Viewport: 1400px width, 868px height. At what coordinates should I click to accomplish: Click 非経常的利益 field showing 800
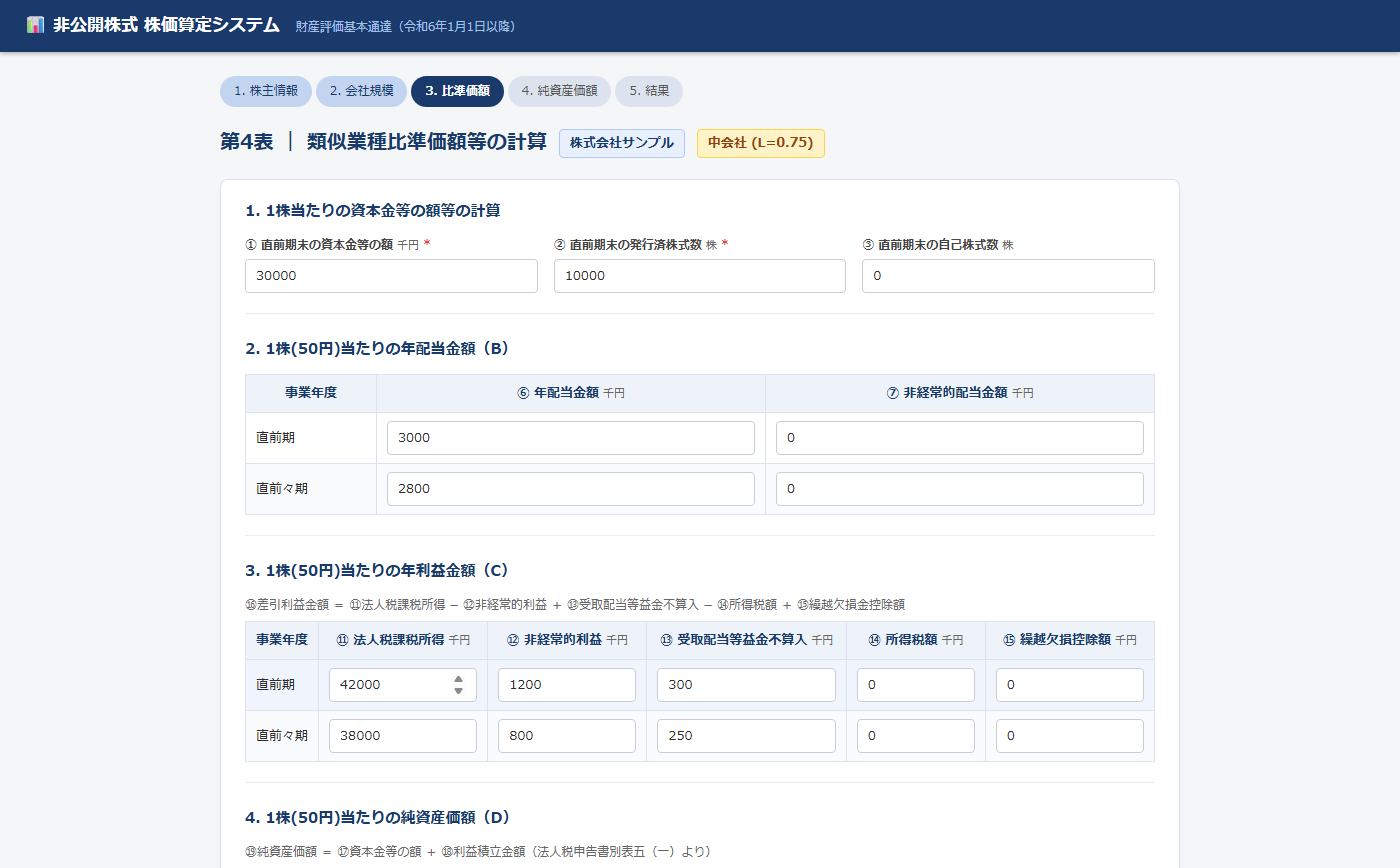coord(567,736)
